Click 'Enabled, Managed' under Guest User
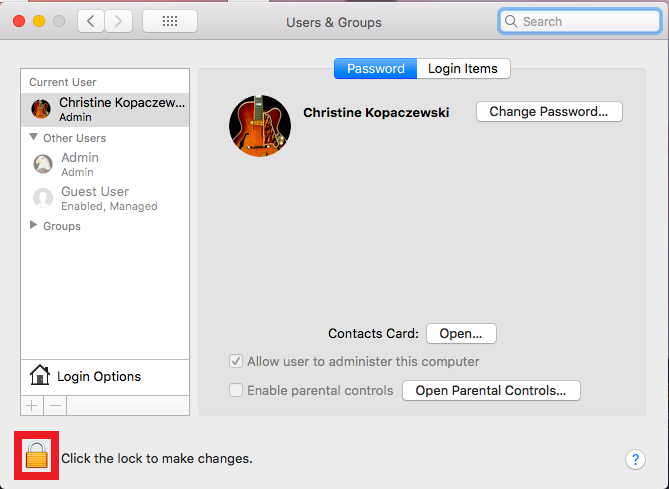This screenshot has width=669, height=489. (x=109, y=206)
